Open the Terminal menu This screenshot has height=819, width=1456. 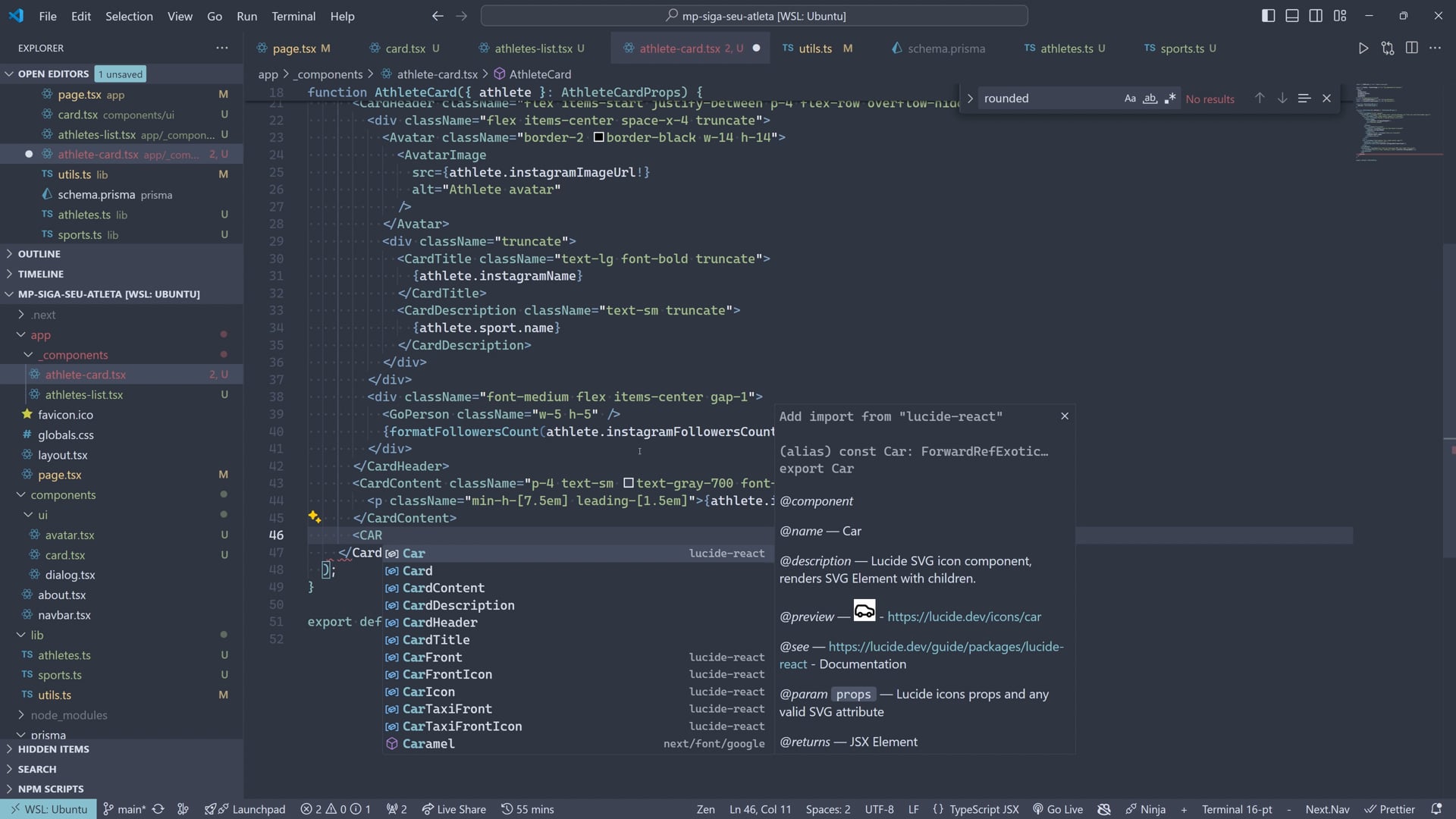pyautogui.click(x=293, y=16)
